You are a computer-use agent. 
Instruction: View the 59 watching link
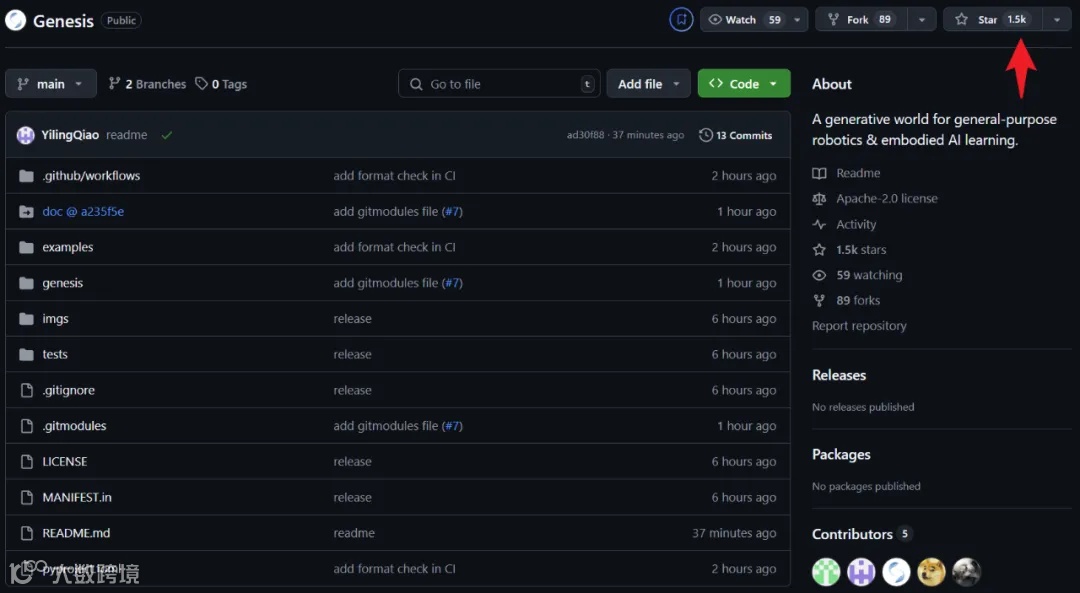[x=858, y=275]
